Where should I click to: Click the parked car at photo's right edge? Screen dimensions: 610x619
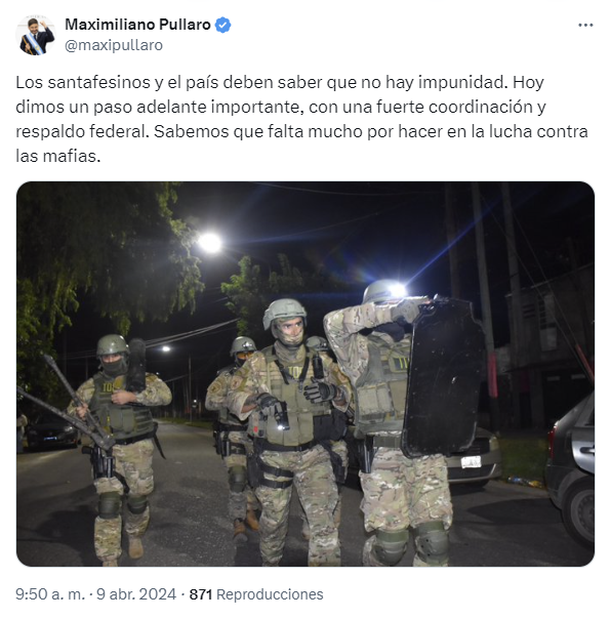pos(571,470)
